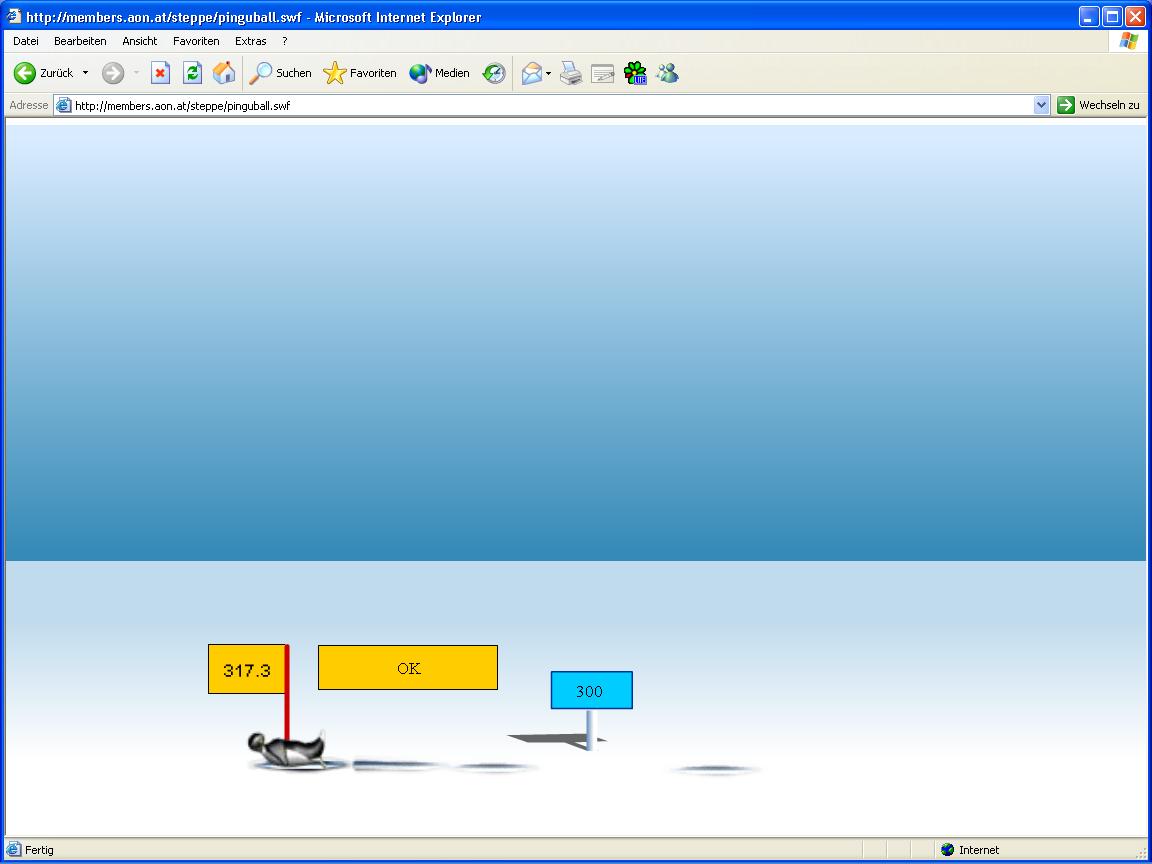Click the IE icon in title bar

(x=14, y=16)
